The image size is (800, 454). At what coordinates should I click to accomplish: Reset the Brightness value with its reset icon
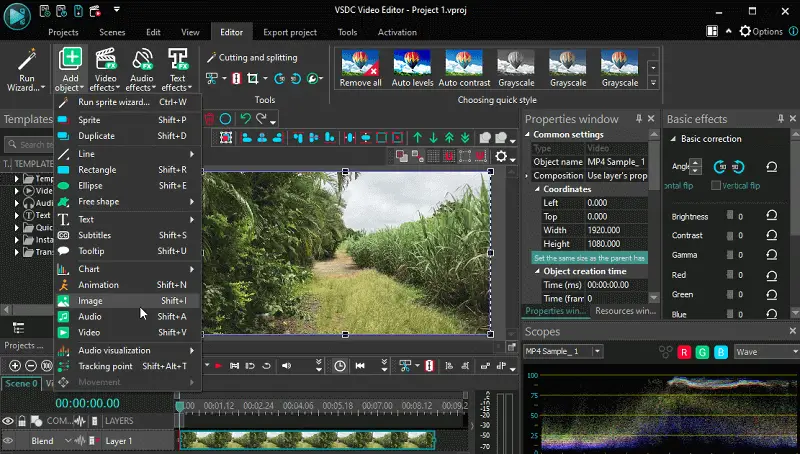[x=771, y=216]
